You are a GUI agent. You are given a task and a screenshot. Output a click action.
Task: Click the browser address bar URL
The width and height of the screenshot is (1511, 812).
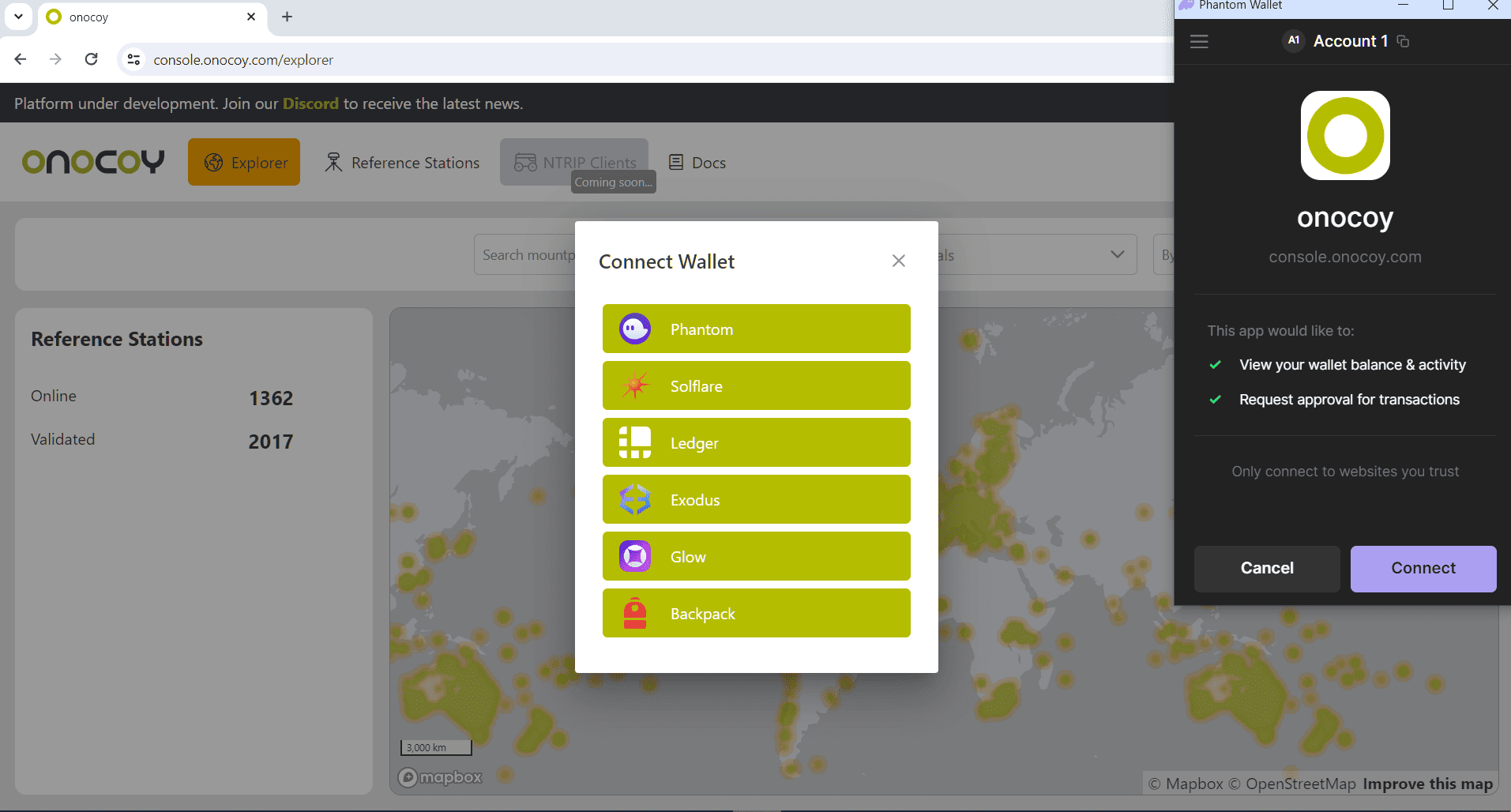point(243,60)
